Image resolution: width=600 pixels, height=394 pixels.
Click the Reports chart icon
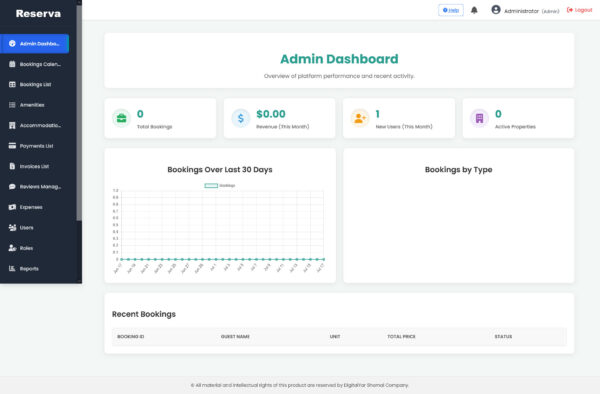pos(12,269)
